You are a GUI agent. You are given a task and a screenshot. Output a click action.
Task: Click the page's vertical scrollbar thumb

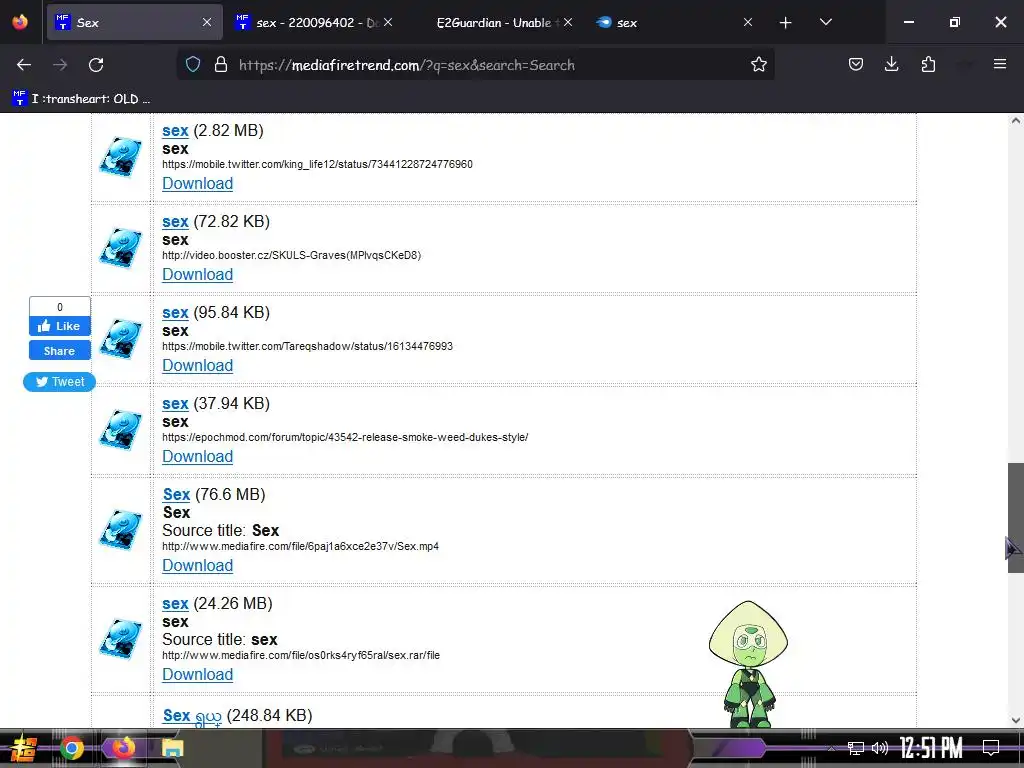1016,518
